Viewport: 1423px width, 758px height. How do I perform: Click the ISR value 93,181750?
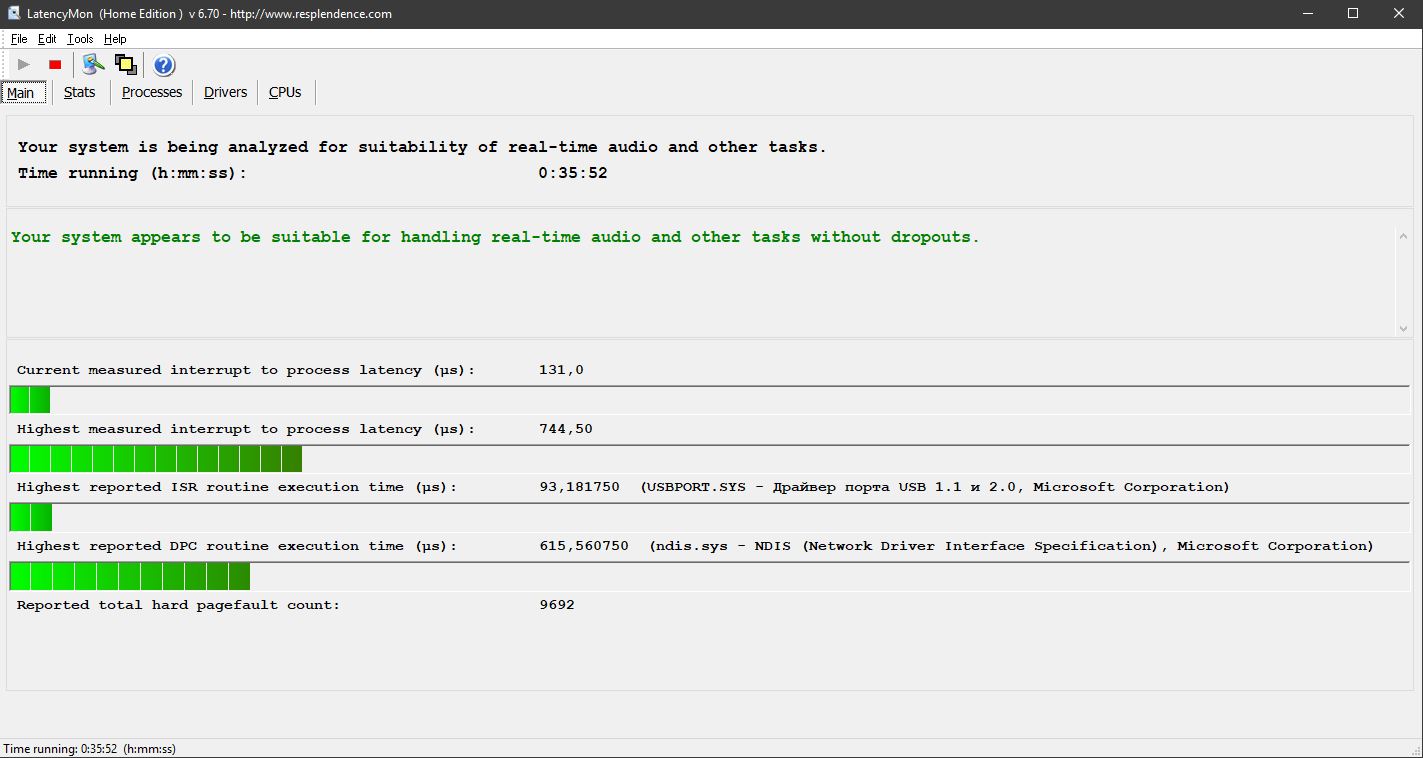point(579,487)
